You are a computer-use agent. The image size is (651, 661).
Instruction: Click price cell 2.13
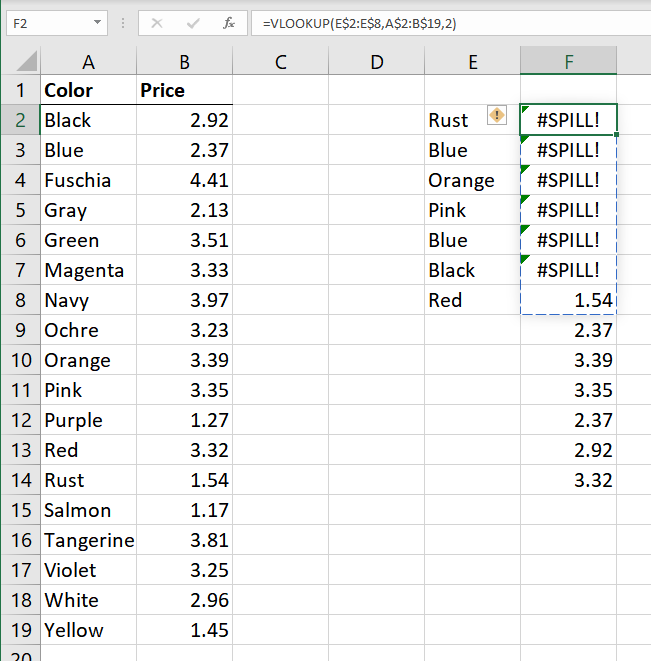pyautogui.click(x=185, y=210)
